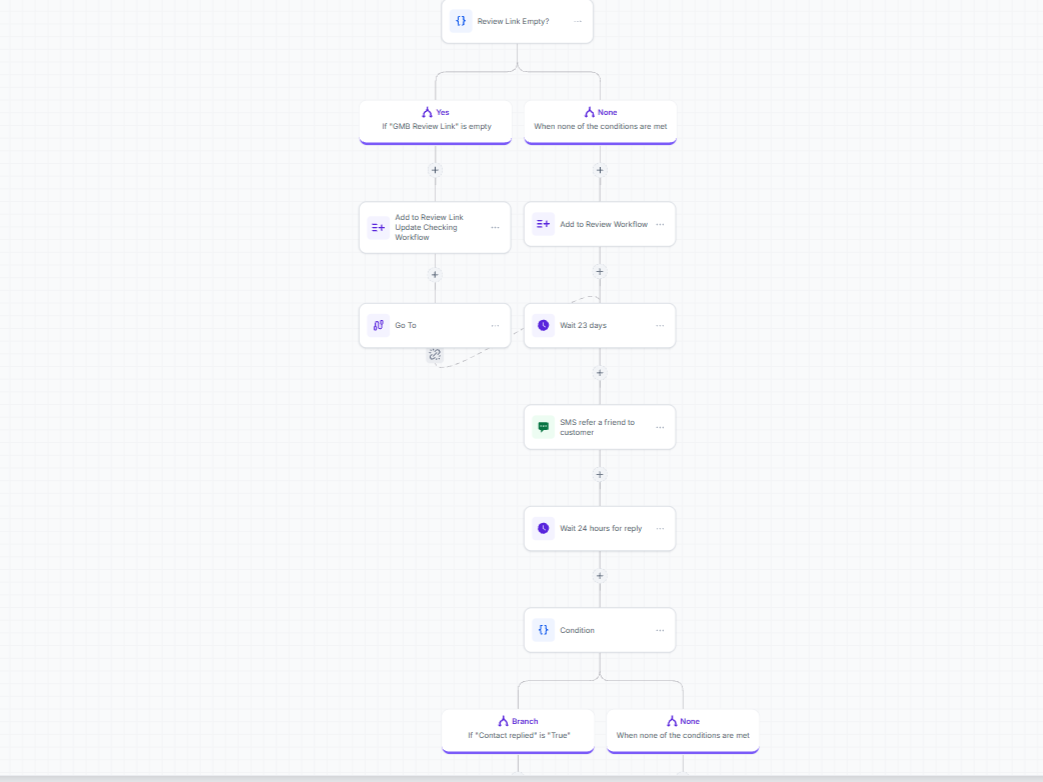Click the SMS refer a friend message icon
The image size is (1043, 782).
coord(543,427)
